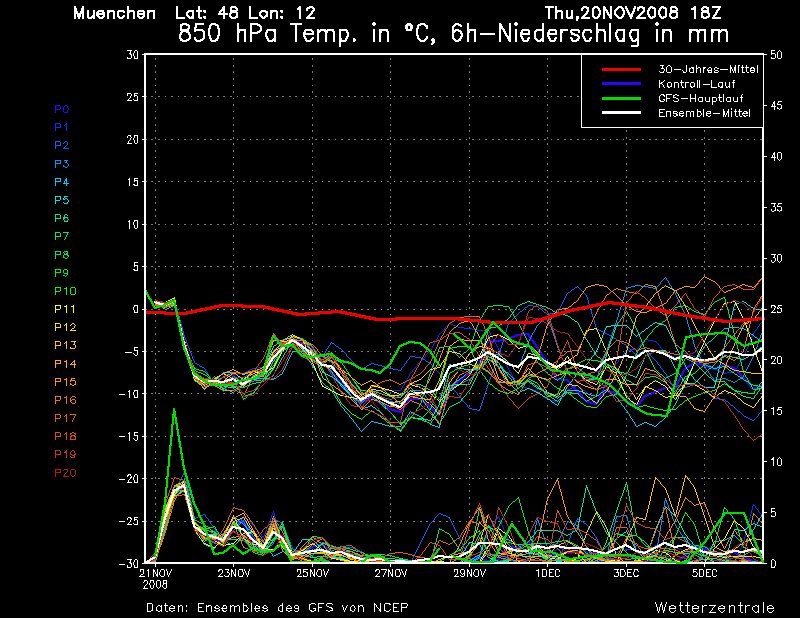Viewport: 800px width, 618px height.
Task: Click the orange P17 label
Action: pos(65,418)
